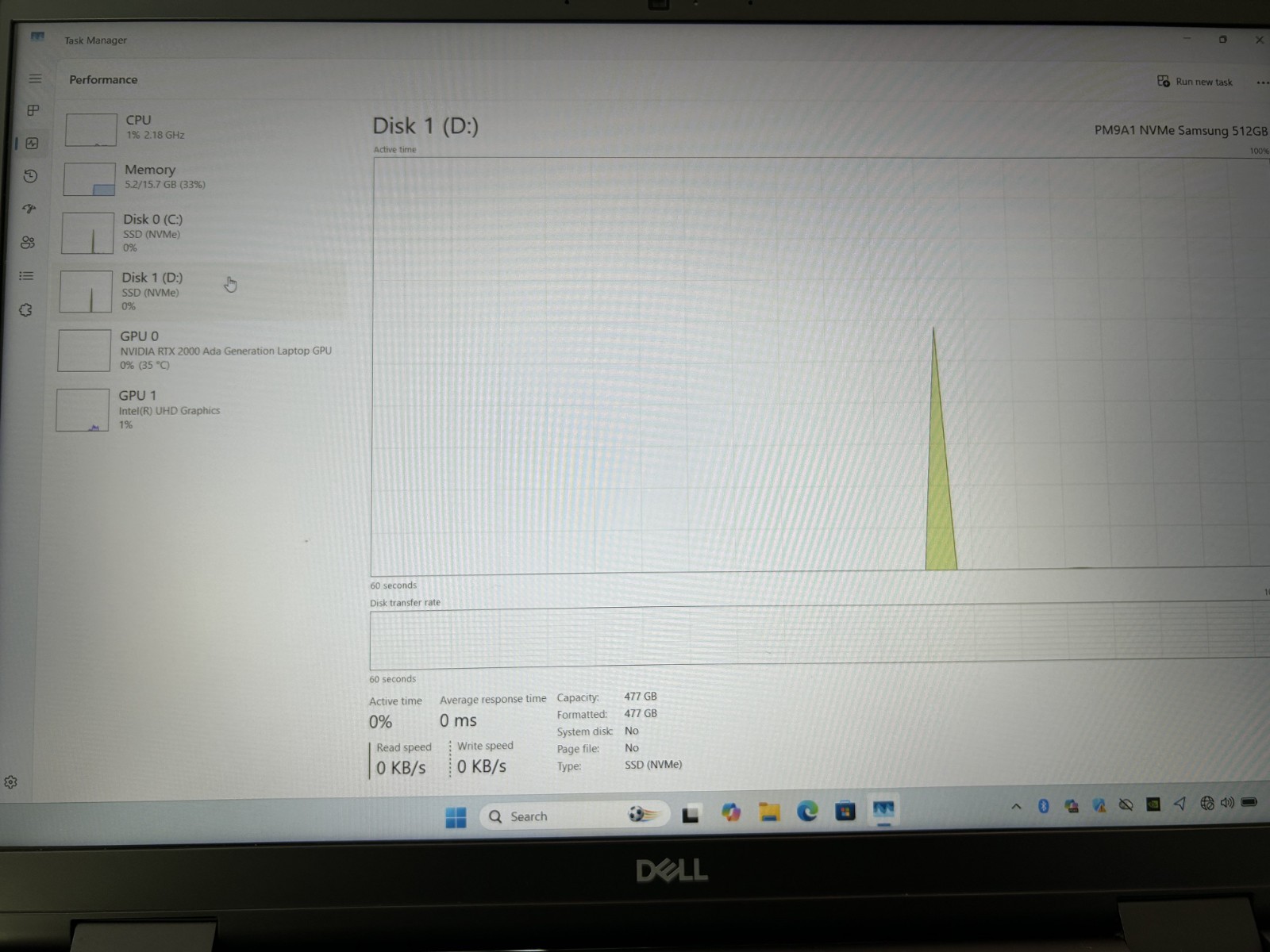Click Task Manager taskbar icon
This screenshot has width=1270, height=952.
coord(883,809)
